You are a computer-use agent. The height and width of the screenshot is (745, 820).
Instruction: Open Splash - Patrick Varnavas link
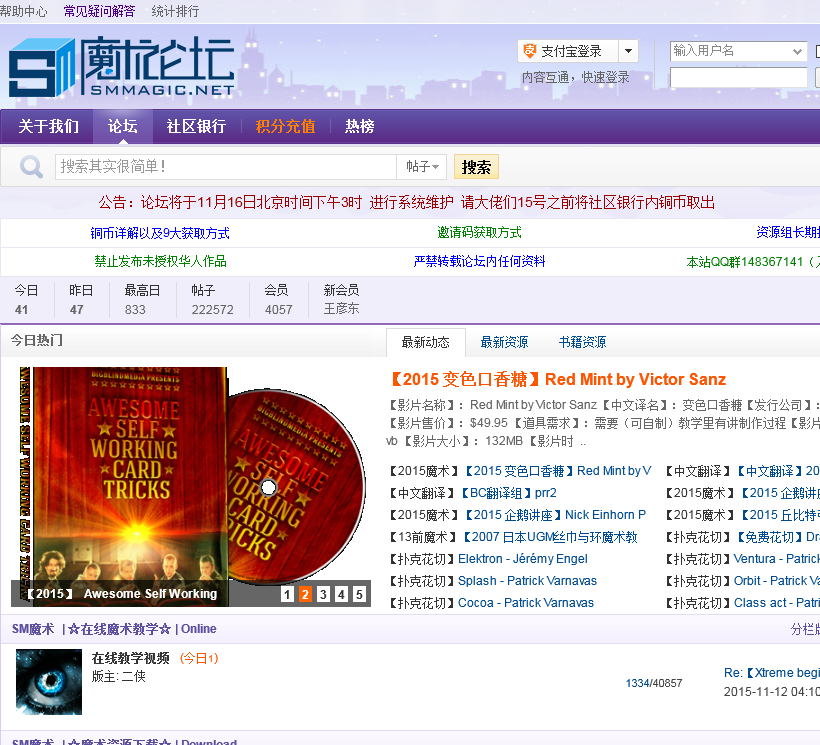[x=527, y=581]
